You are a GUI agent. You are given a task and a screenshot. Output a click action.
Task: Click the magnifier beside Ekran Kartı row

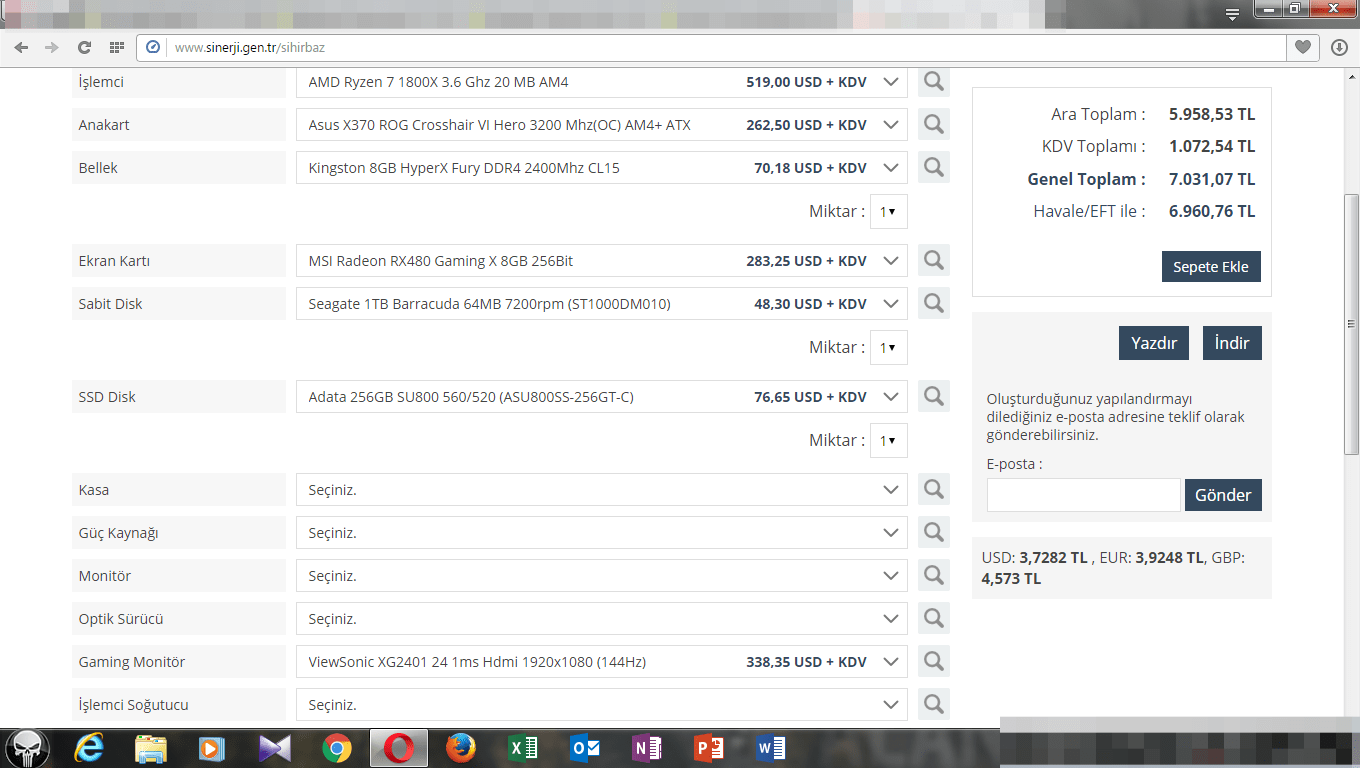point(934,261)
